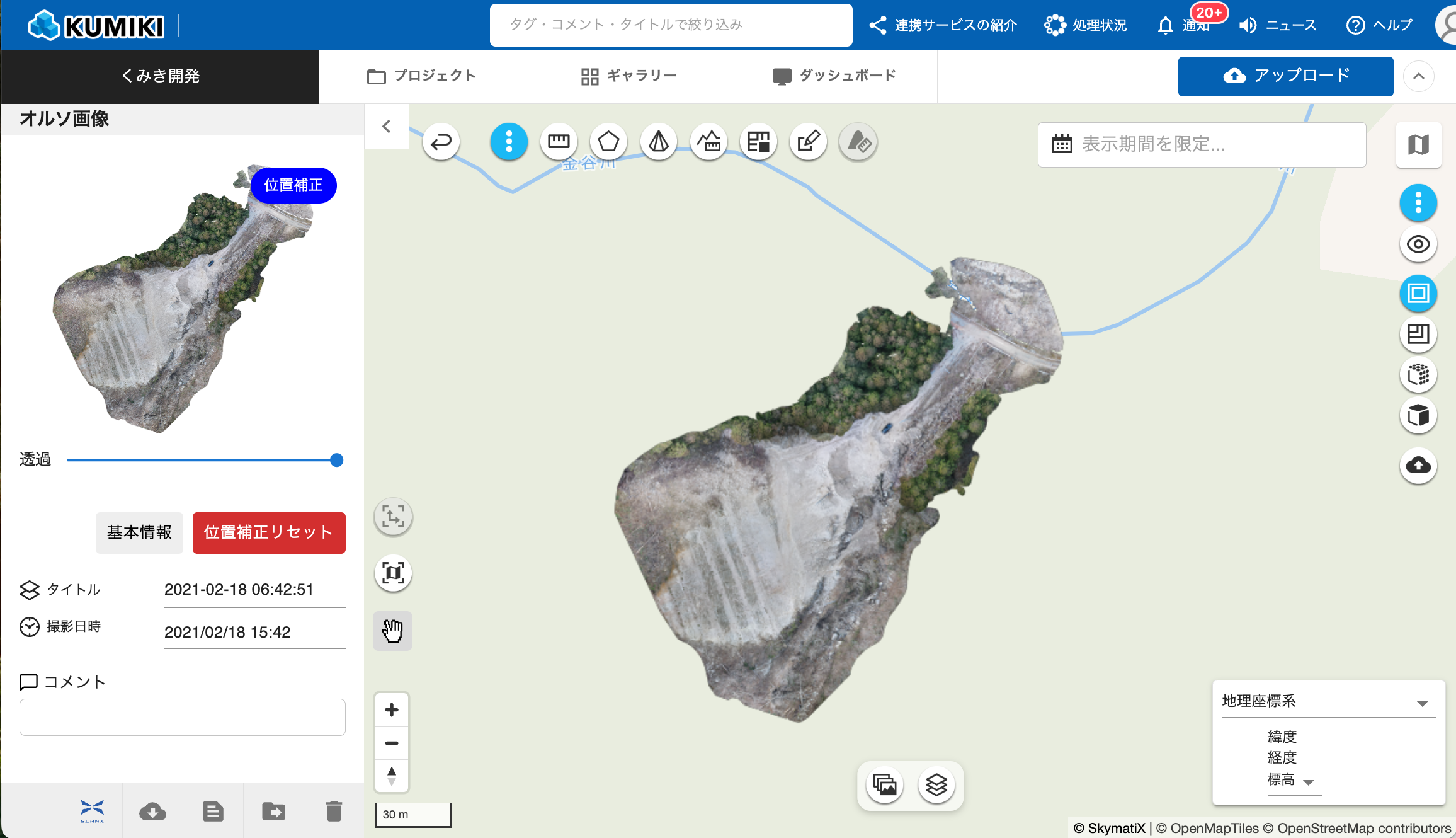Select the cone volume measurement tool
Image resolution: width=1456 pixels, height=838 pixels.
[659, 142]
